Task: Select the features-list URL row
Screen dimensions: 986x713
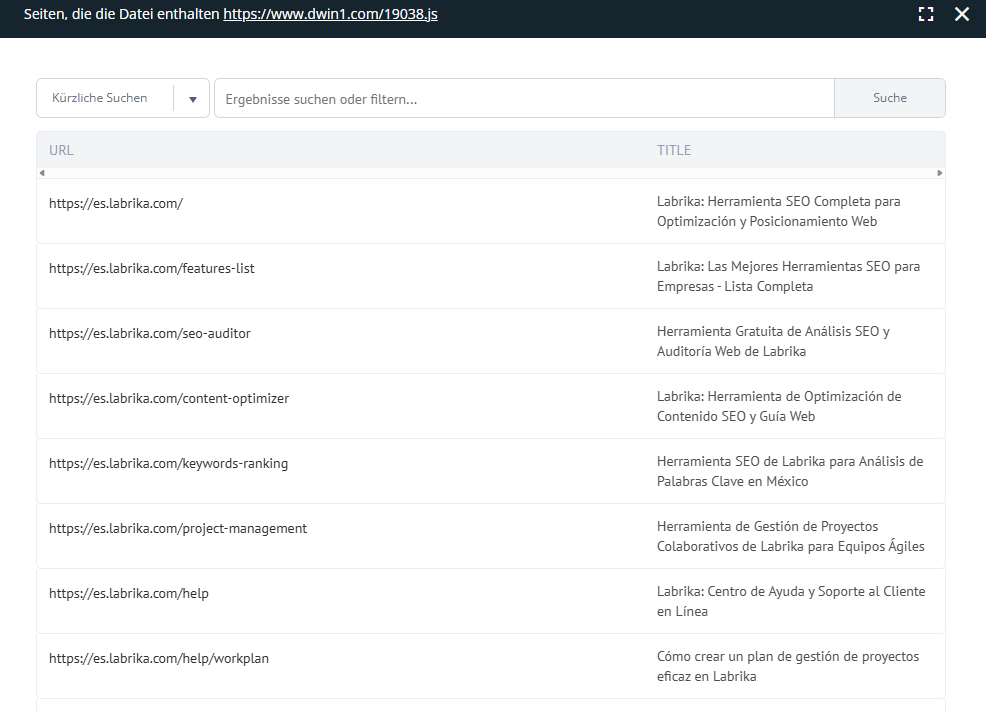Action: point(490,276)
